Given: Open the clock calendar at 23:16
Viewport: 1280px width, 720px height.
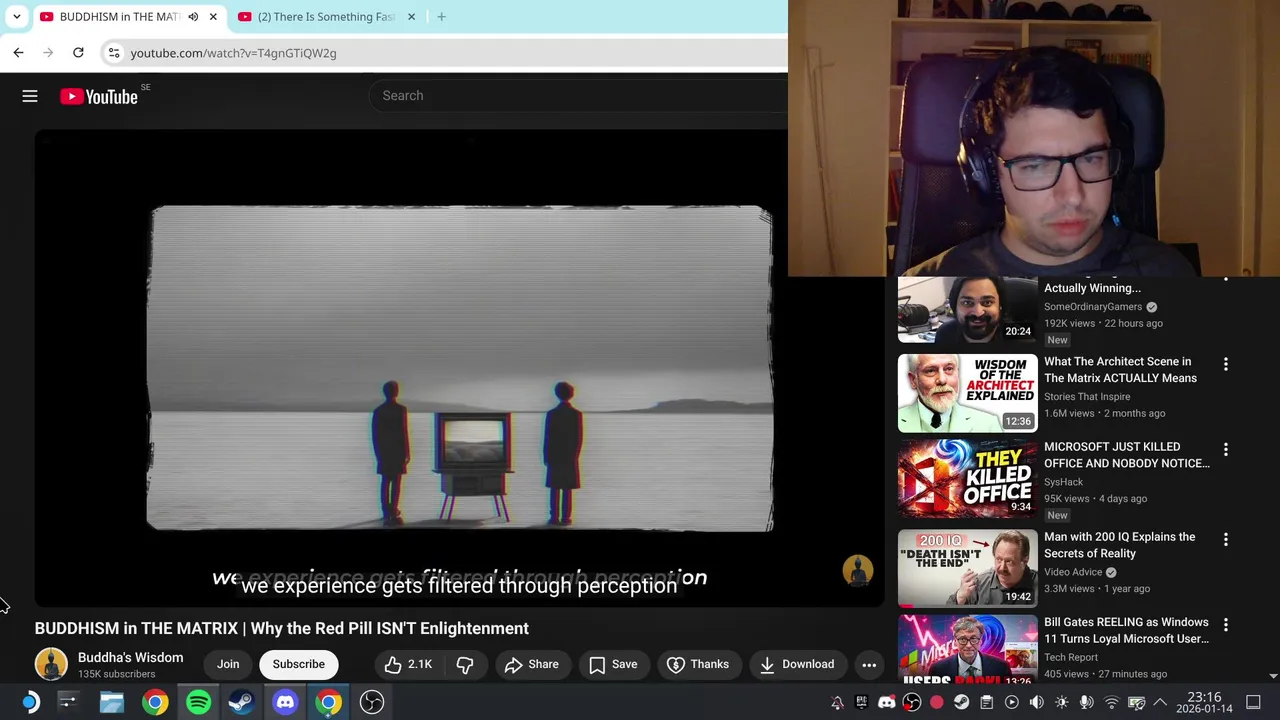Looking at the screenshot, I should (1204, 702).
